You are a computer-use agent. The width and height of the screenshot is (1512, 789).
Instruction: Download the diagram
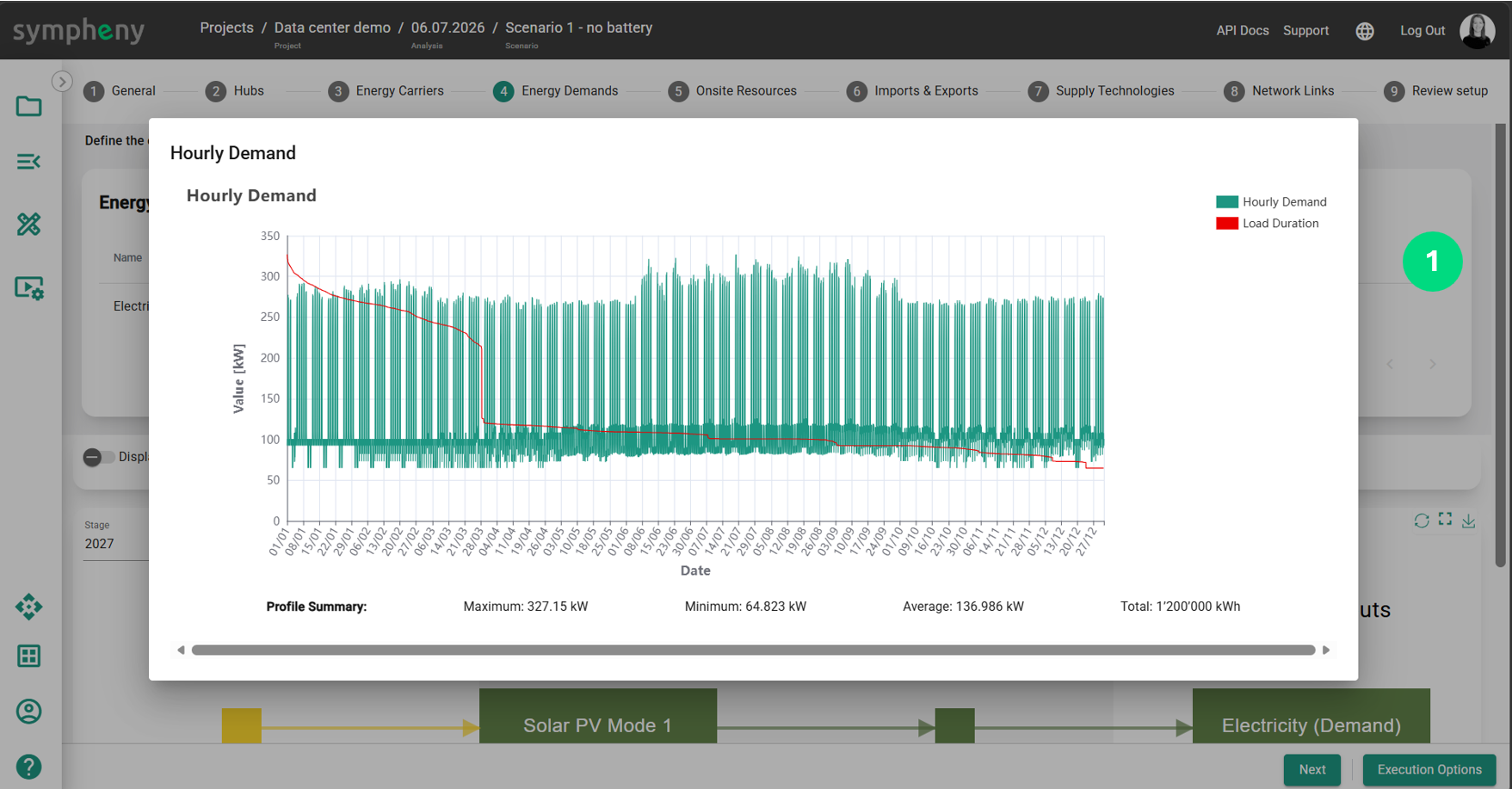click(x=1469, y=521)
